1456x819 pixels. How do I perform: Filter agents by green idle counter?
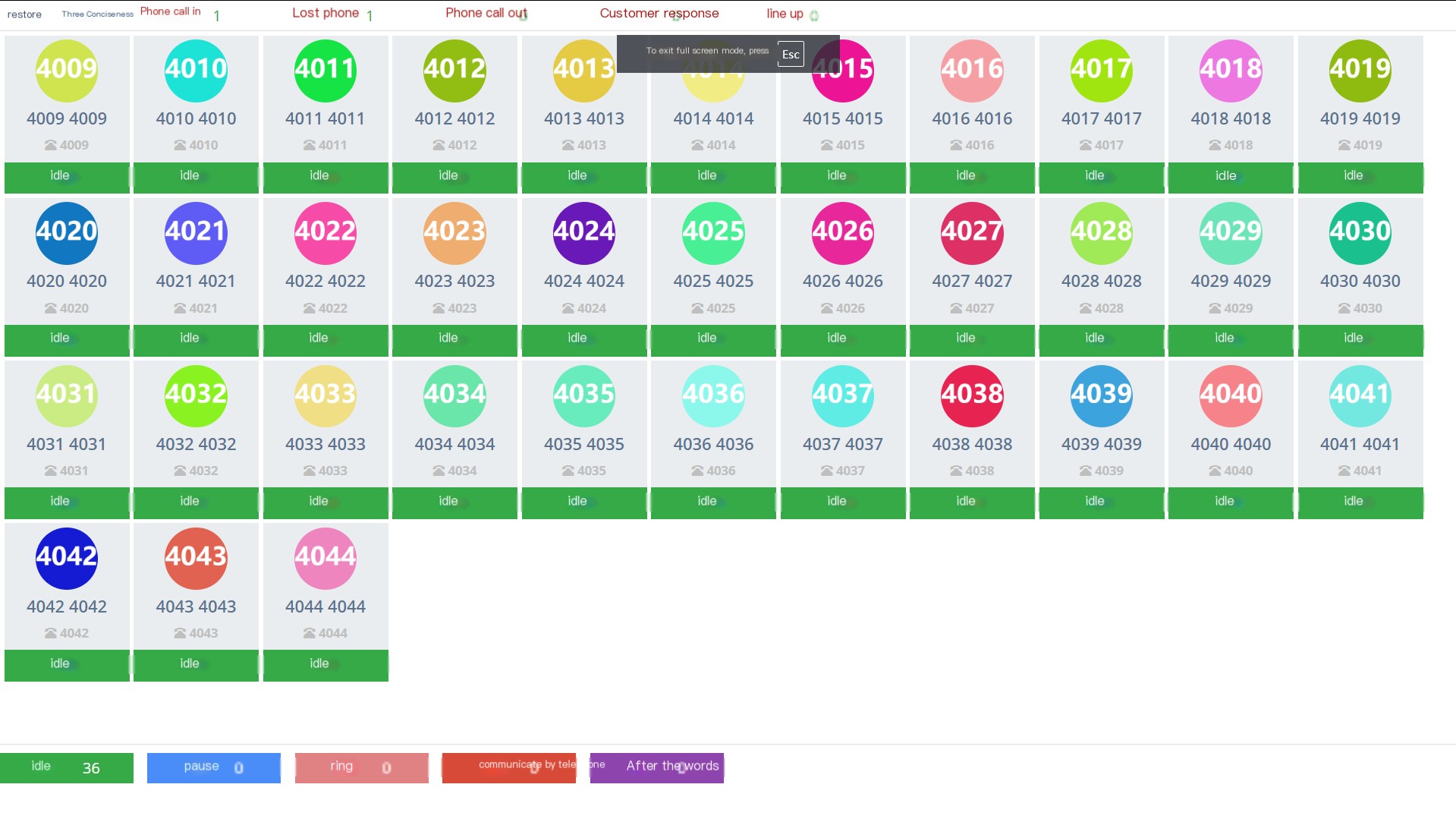[67, 767]
